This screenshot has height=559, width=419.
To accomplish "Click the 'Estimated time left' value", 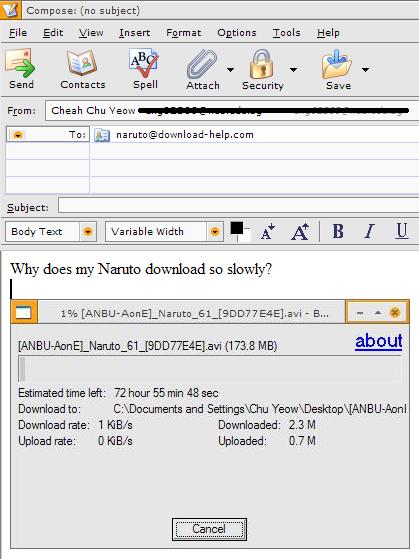I will (166, 393).
